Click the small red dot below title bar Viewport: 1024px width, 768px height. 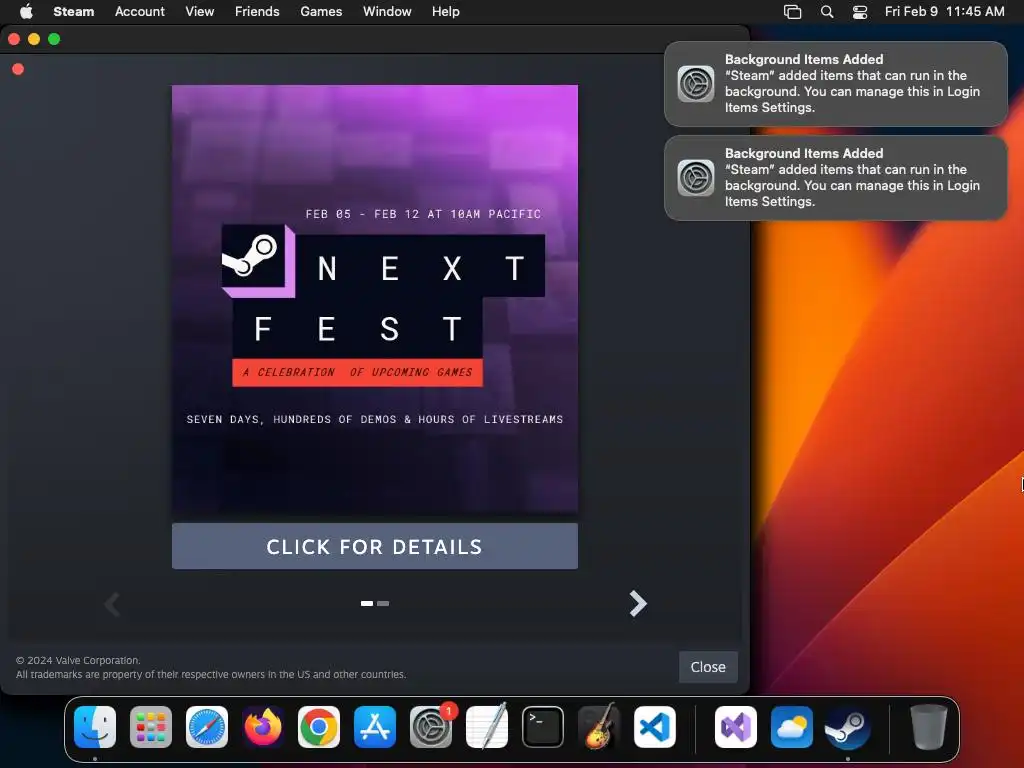18,69
